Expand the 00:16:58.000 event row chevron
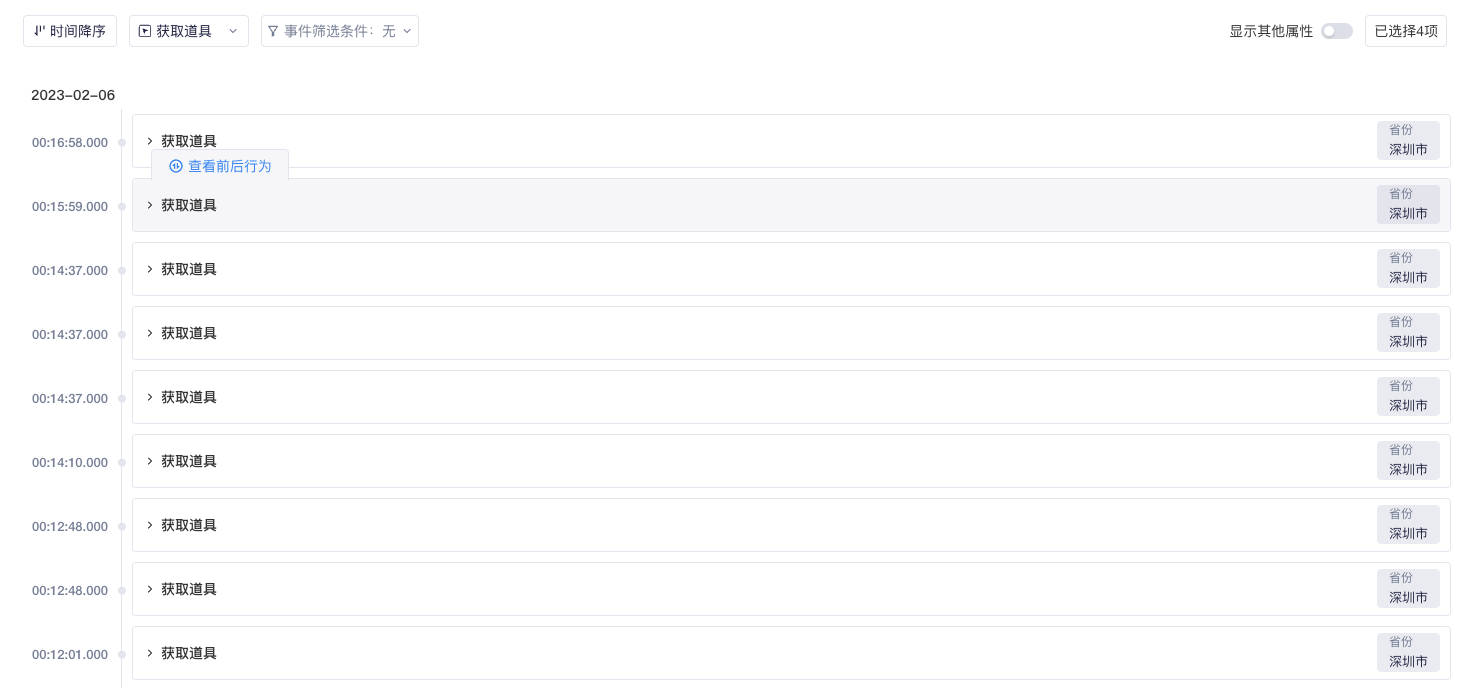 150,141
